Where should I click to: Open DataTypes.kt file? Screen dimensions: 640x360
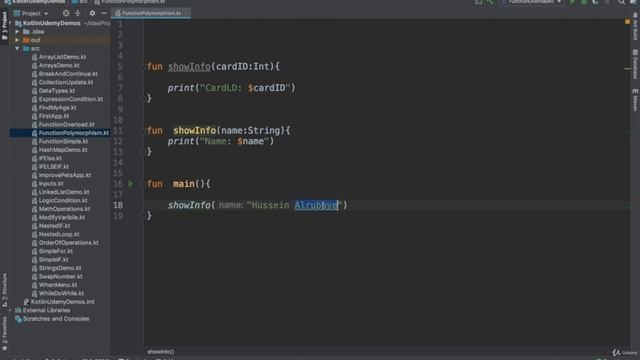point(57,91)
